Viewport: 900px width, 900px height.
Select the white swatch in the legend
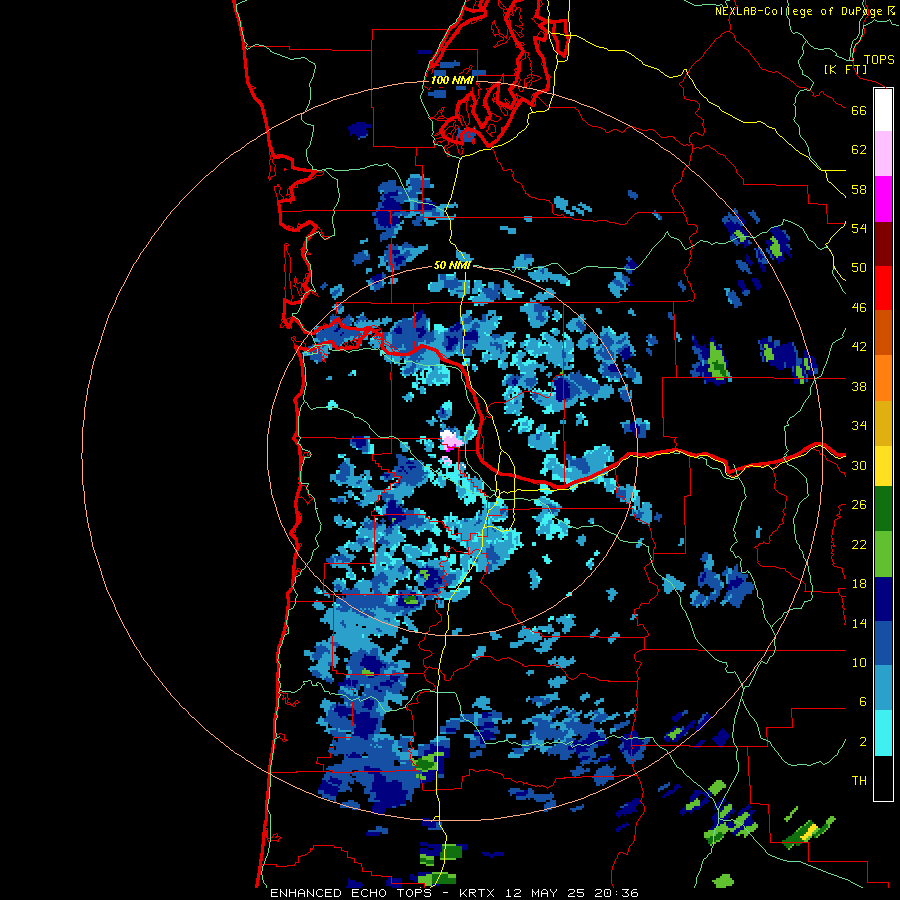[883, 110]
